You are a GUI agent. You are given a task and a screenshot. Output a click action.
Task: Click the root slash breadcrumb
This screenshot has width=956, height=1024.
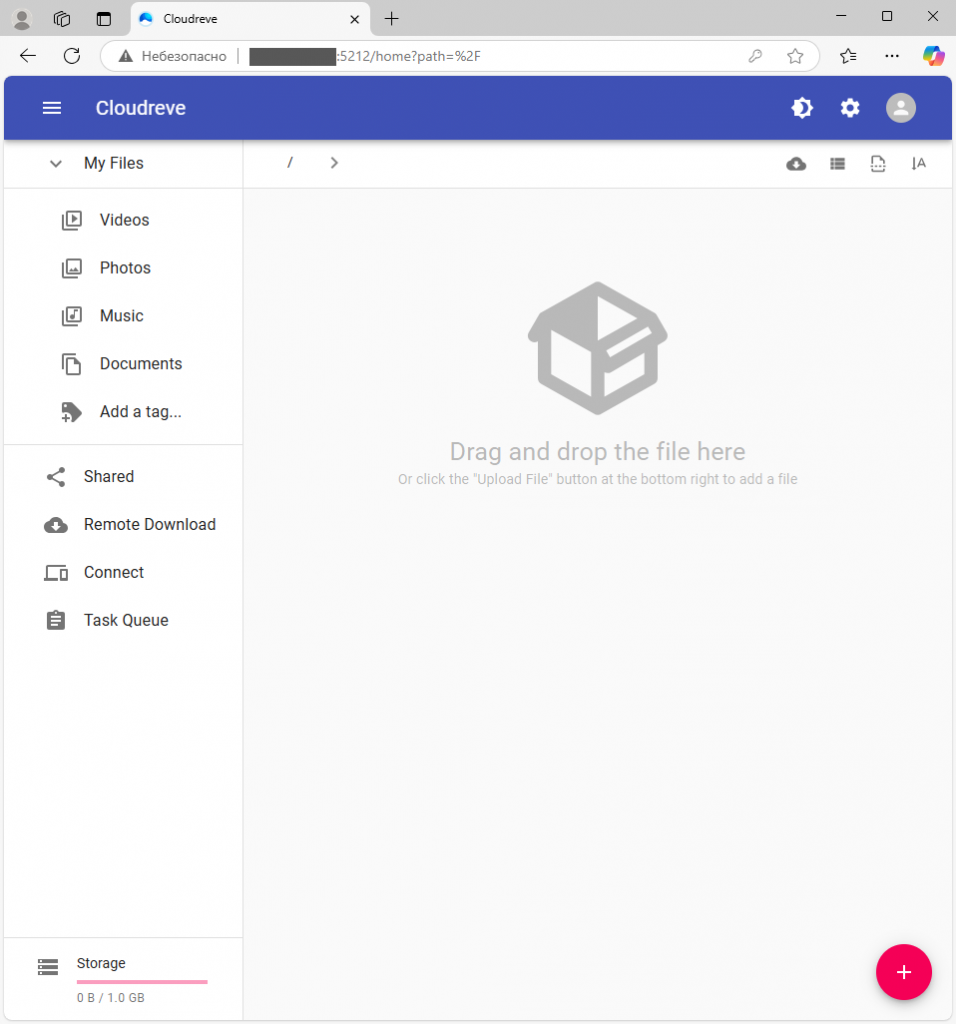click(290, 163)
